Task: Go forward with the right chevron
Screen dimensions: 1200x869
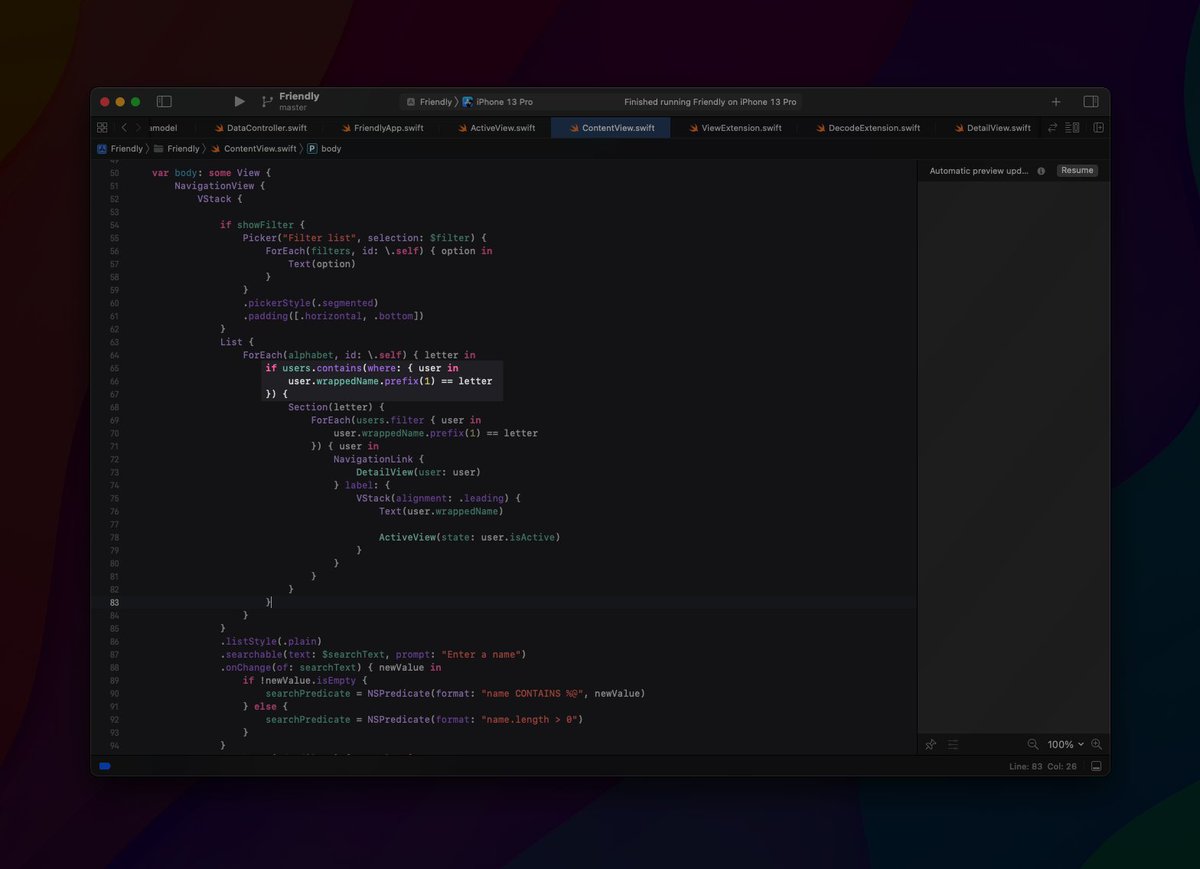Action: 138,128
